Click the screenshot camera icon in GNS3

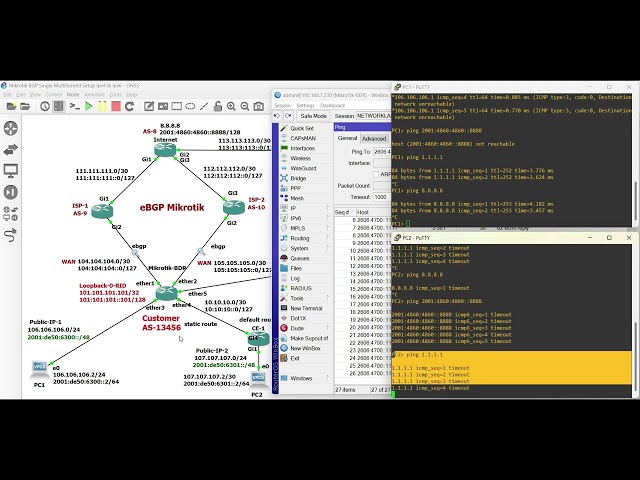tap(258, 107)
